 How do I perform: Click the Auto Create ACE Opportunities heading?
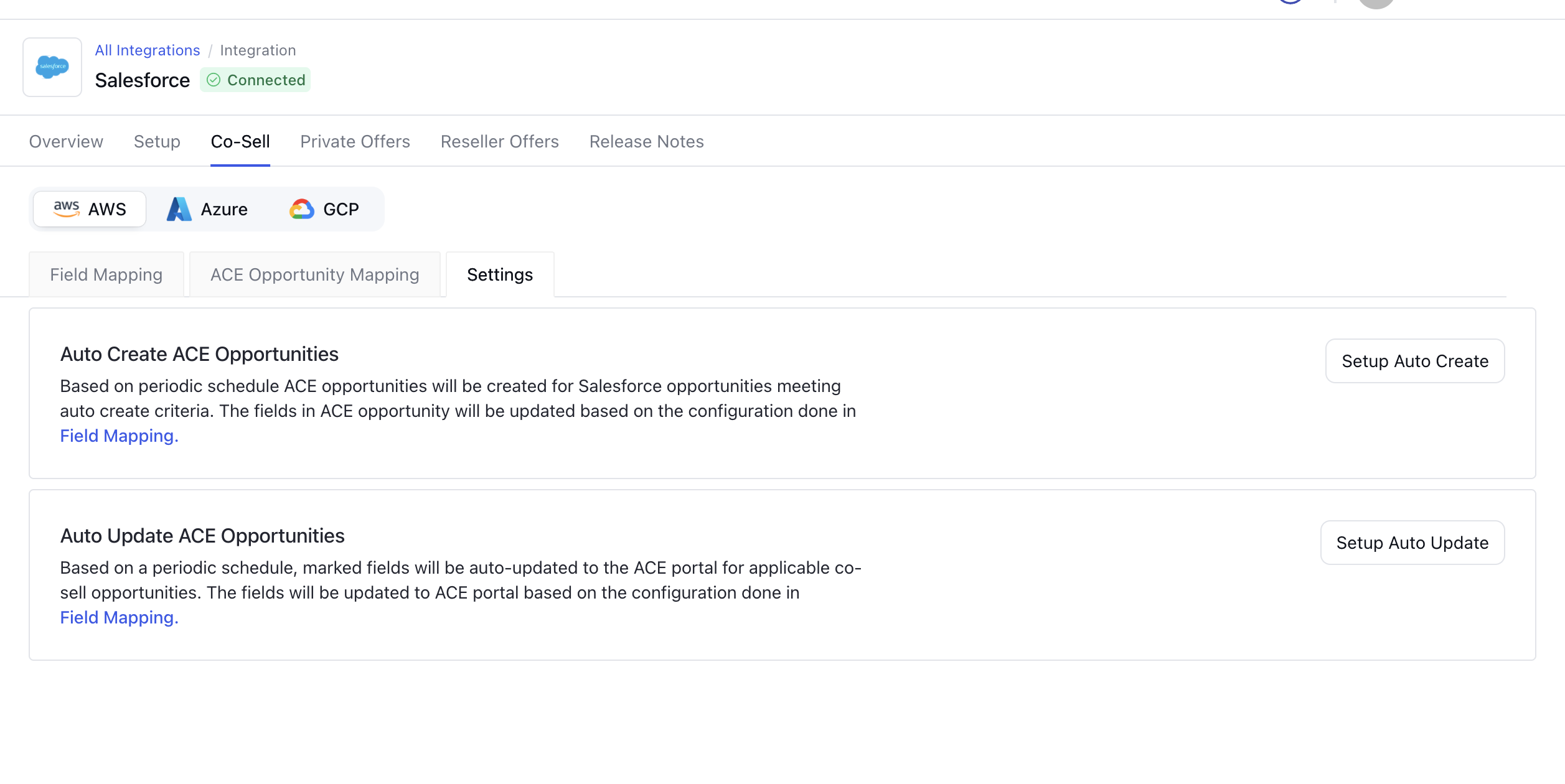(x=199, y=354)
